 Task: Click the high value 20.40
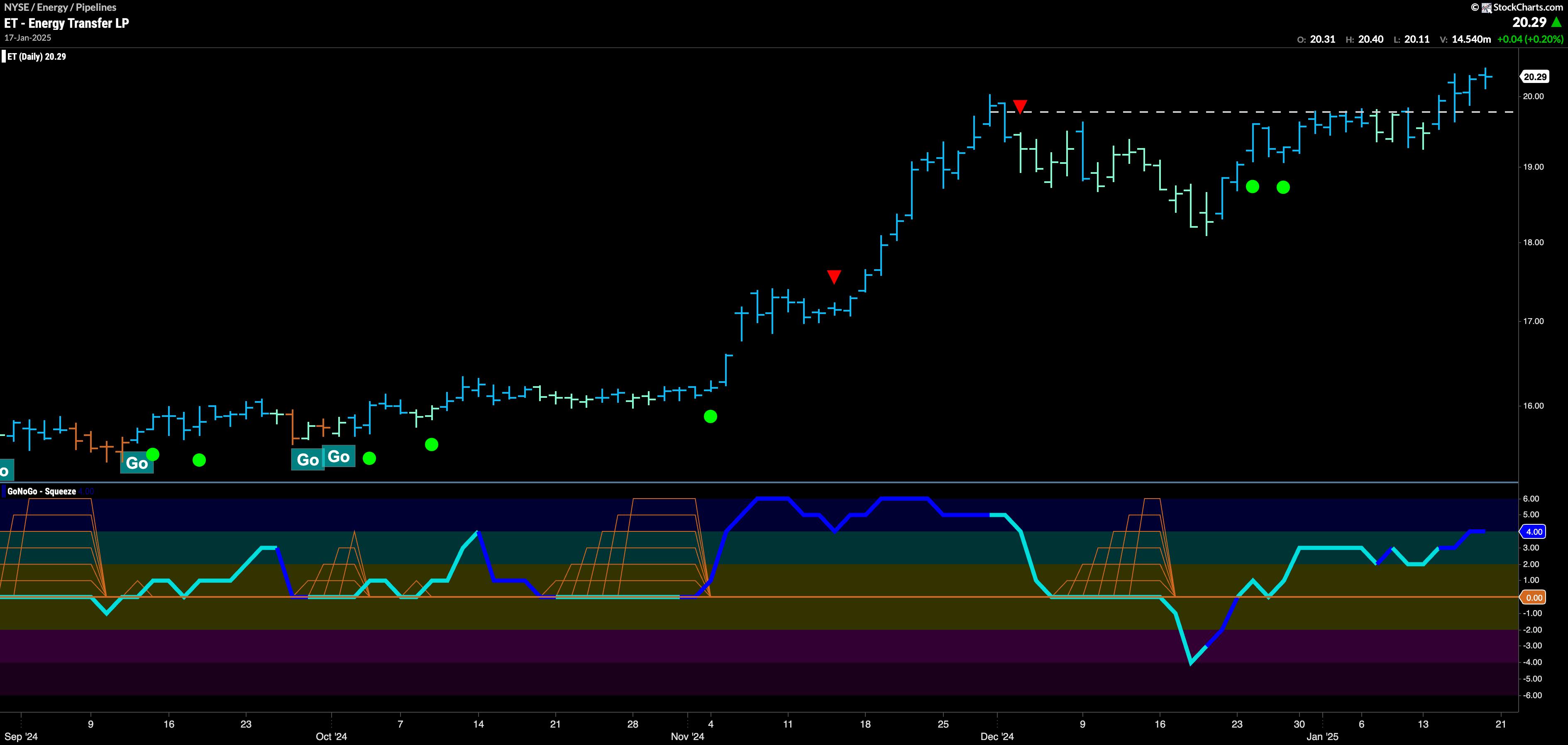coord(1371,39)
